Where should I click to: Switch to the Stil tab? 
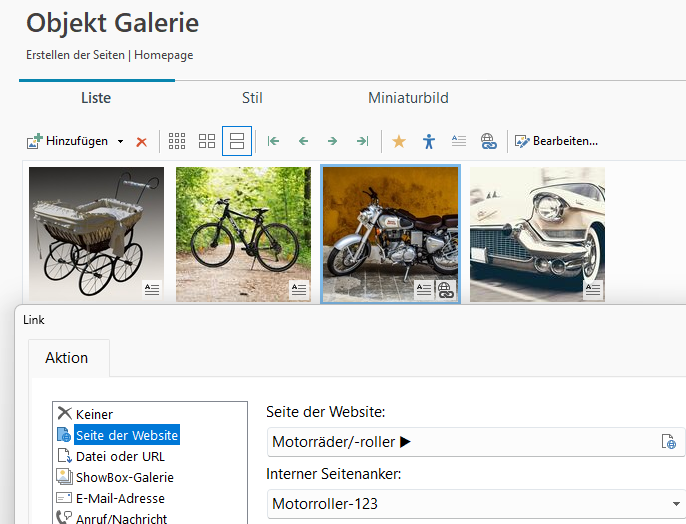coord(252,98)
